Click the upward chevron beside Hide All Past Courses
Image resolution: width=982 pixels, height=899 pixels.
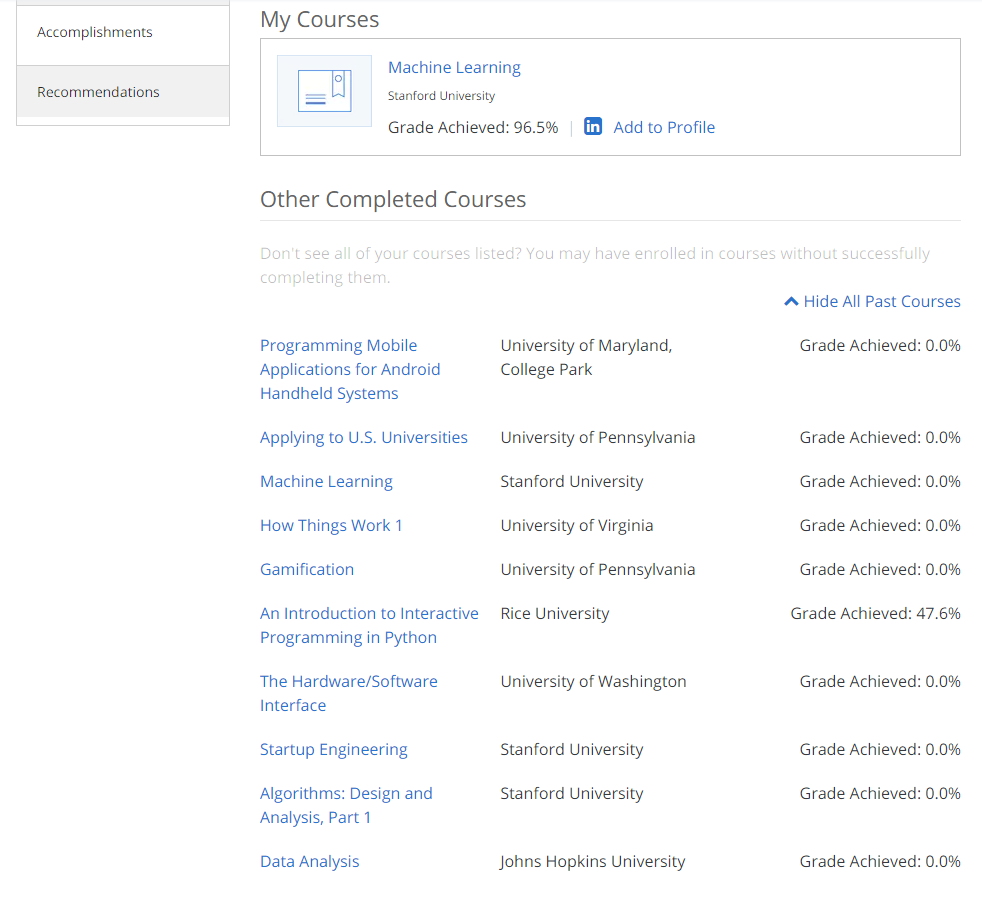(x=791, y=300)
